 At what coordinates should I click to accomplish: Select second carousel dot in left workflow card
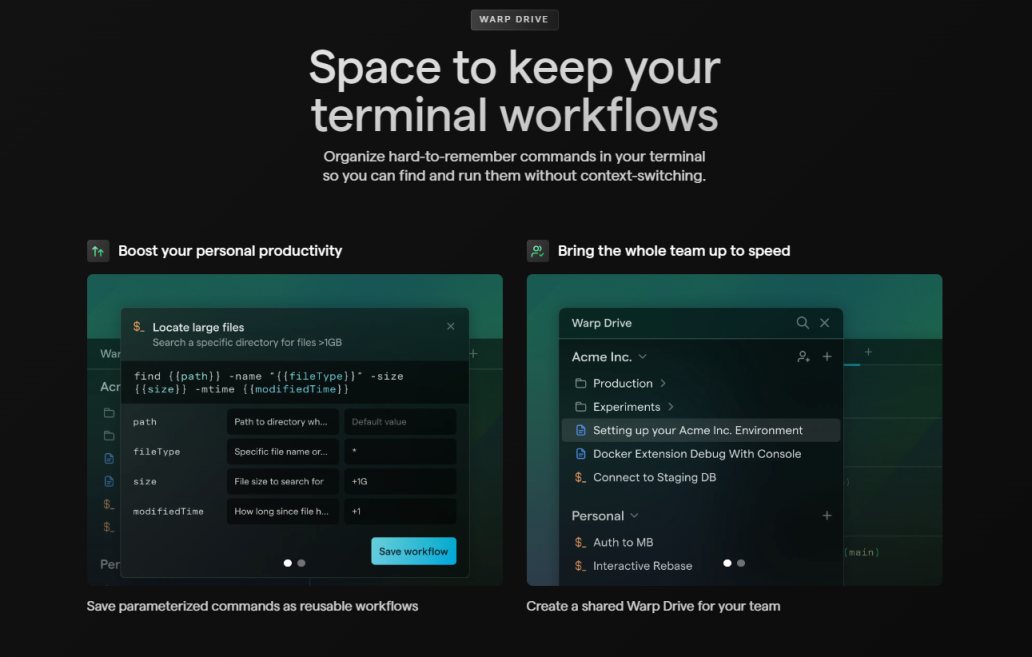(301, 563)
